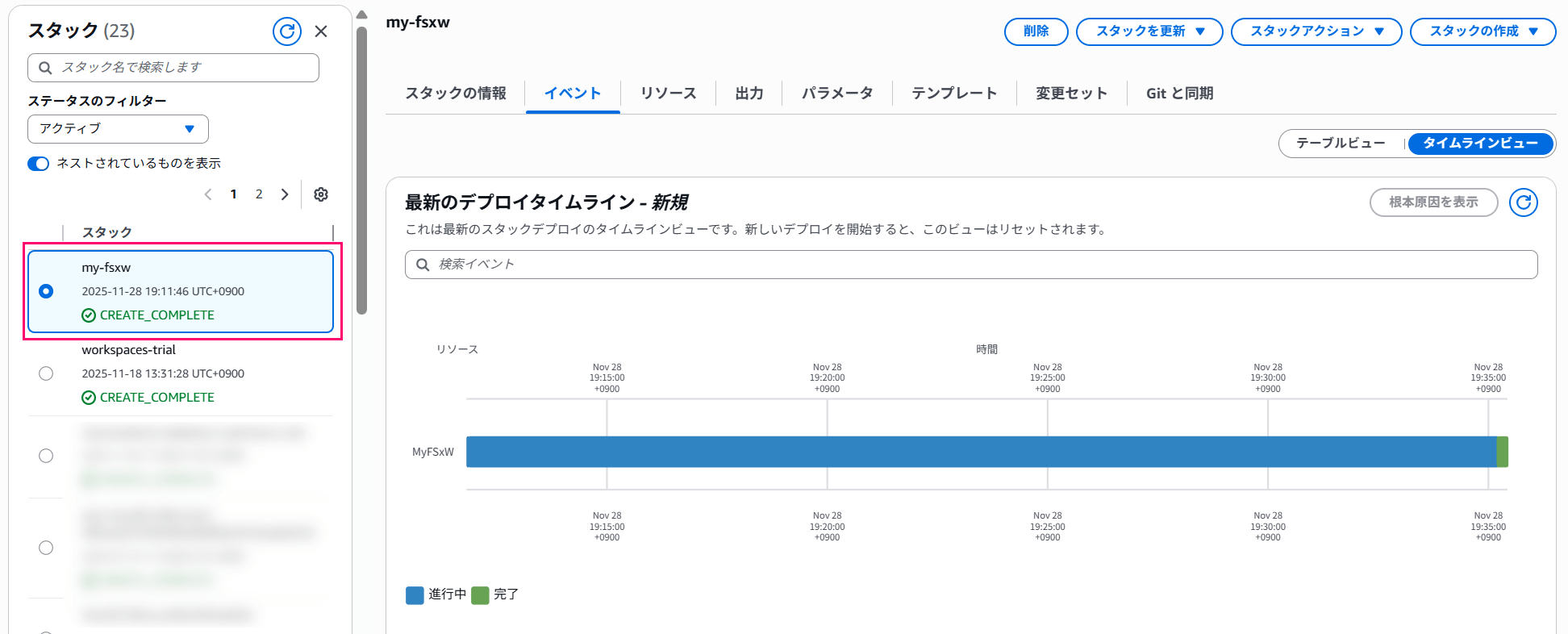Toggle the ネストされているものを表示 switch
This screenshot has height=634, width=1568.
[38, 164]
